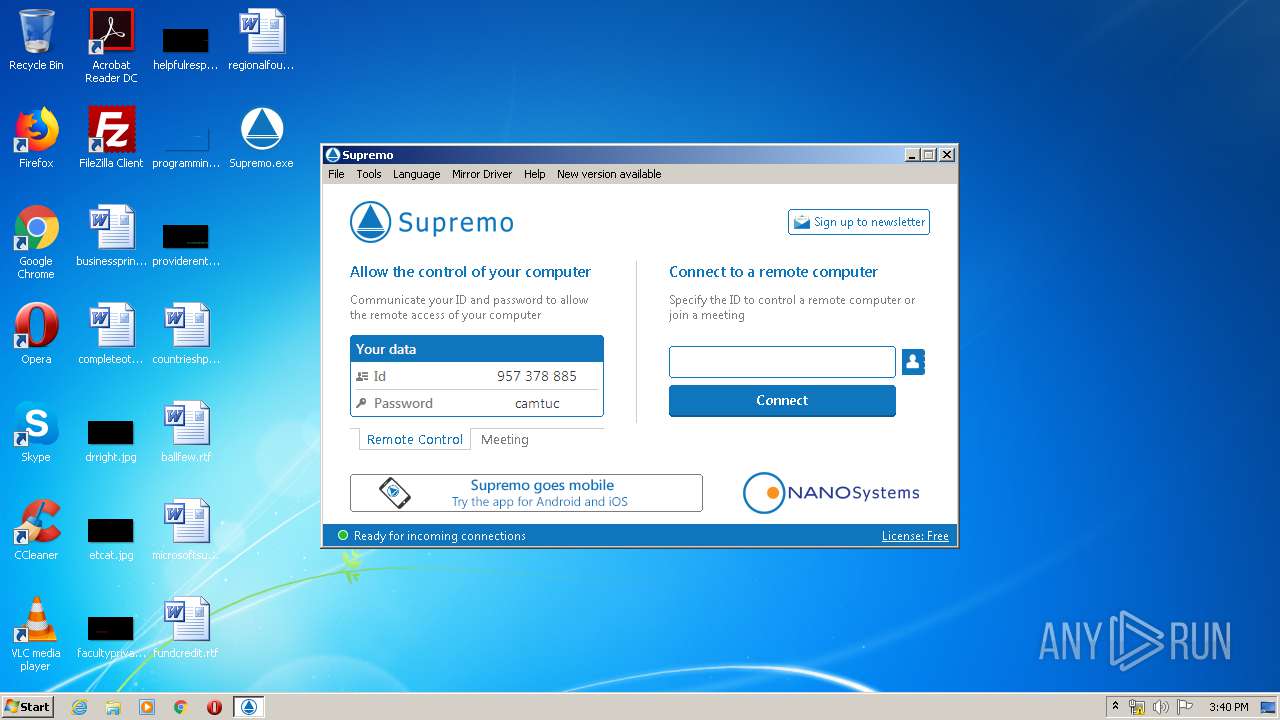Click the Chrome taskbar icon
The image size is (1280, 720).
[180, 707]
